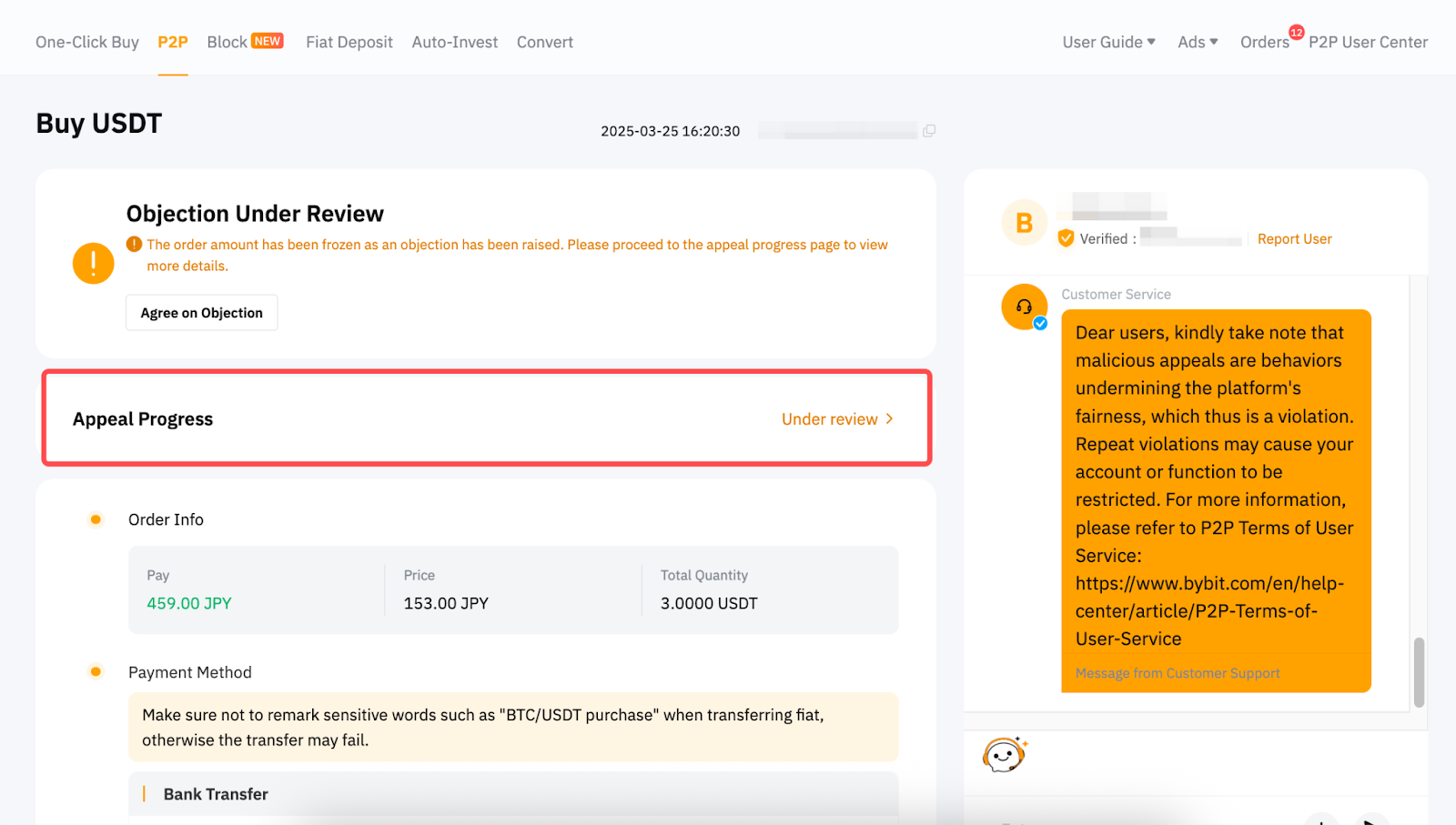The image size is (1456, 825).
Task: Click the Report User link
Action: click(x=1294, y=238)
